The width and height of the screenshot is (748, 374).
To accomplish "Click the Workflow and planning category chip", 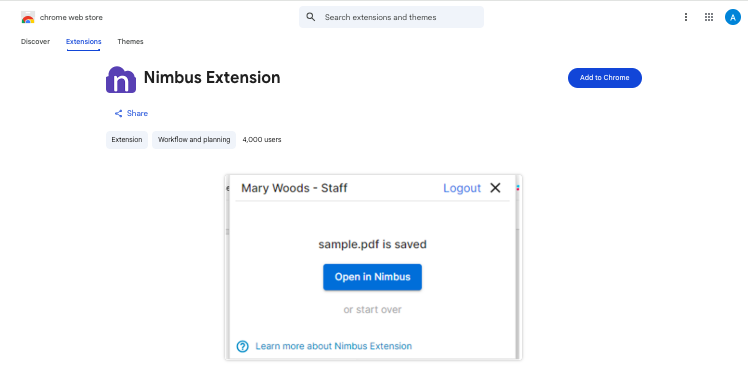I will 194,140.
